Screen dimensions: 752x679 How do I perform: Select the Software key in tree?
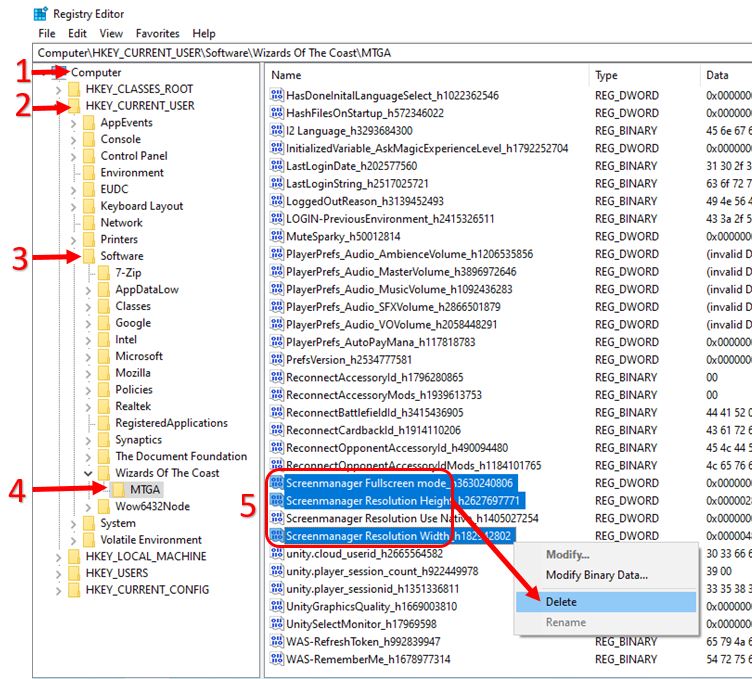pos(122,256)
